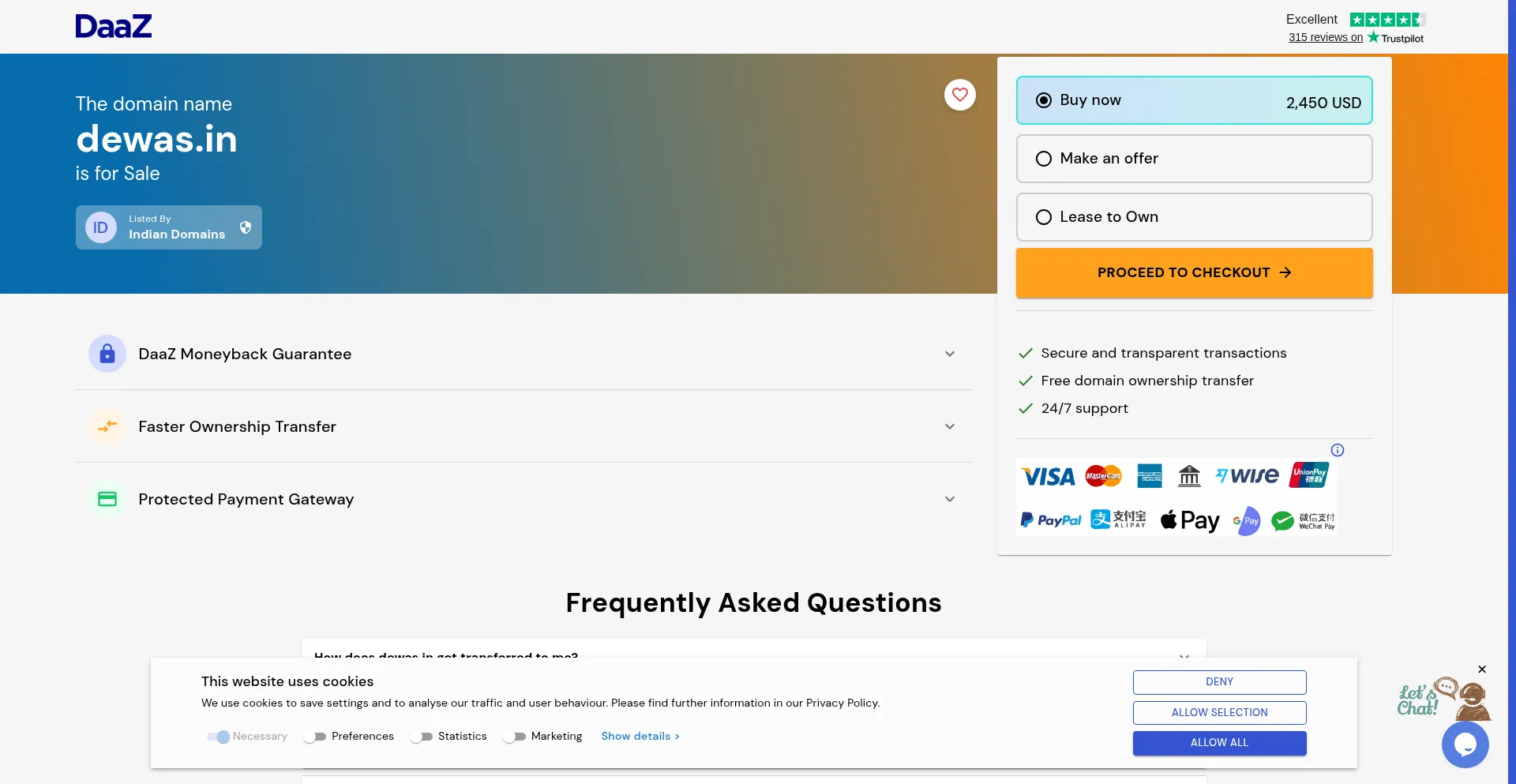The height and width of the screenshot is (784, 1516).
Task: Open the live chat bubble
Action: pos(1465,744)
